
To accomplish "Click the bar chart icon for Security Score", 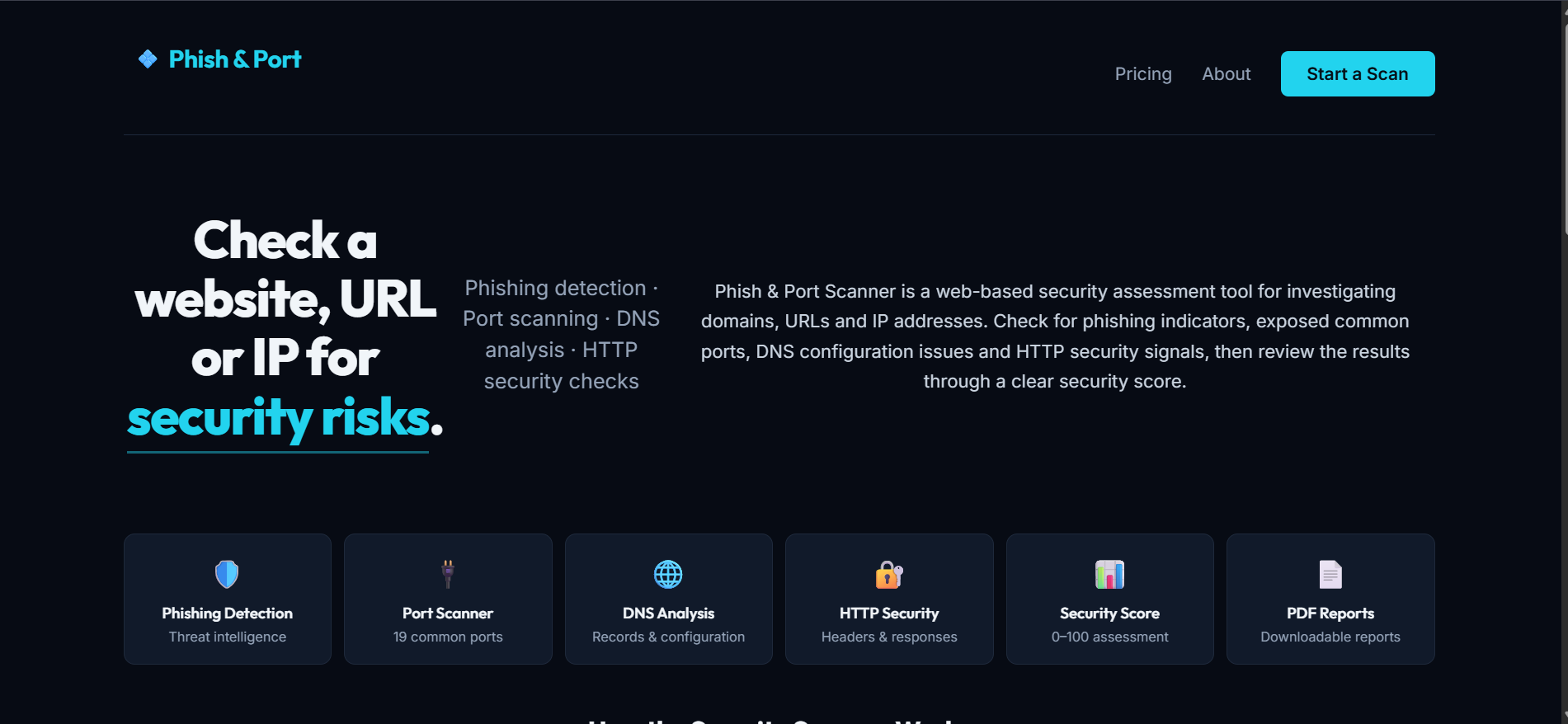I will point(1109,574).
